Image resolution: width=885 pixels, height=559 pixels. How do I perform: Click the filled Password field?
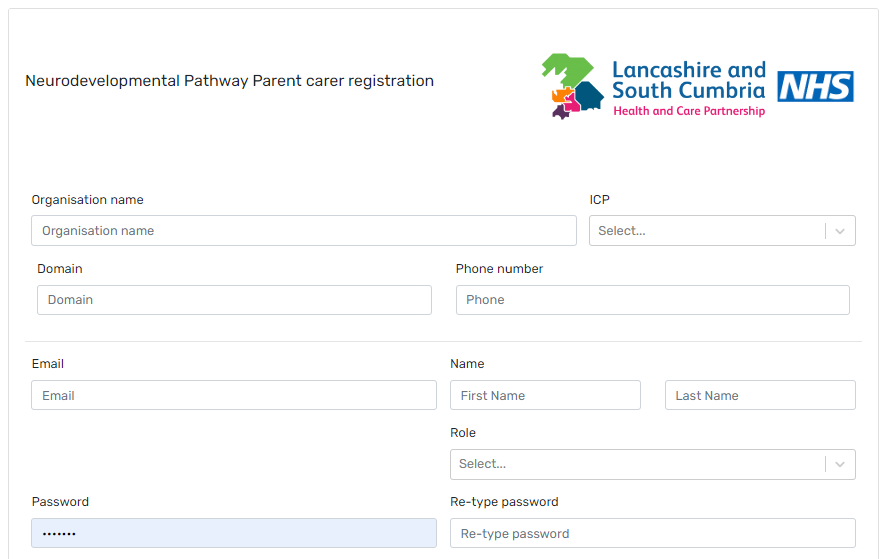(x=234, y=533)
